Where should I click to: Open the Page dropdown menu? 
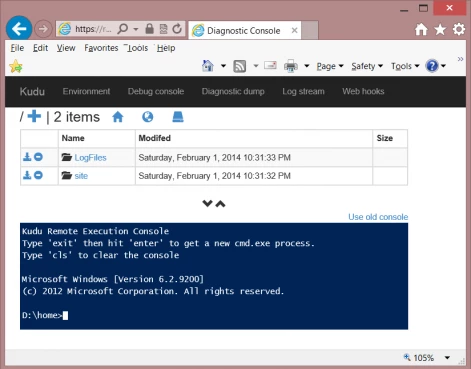330,66
